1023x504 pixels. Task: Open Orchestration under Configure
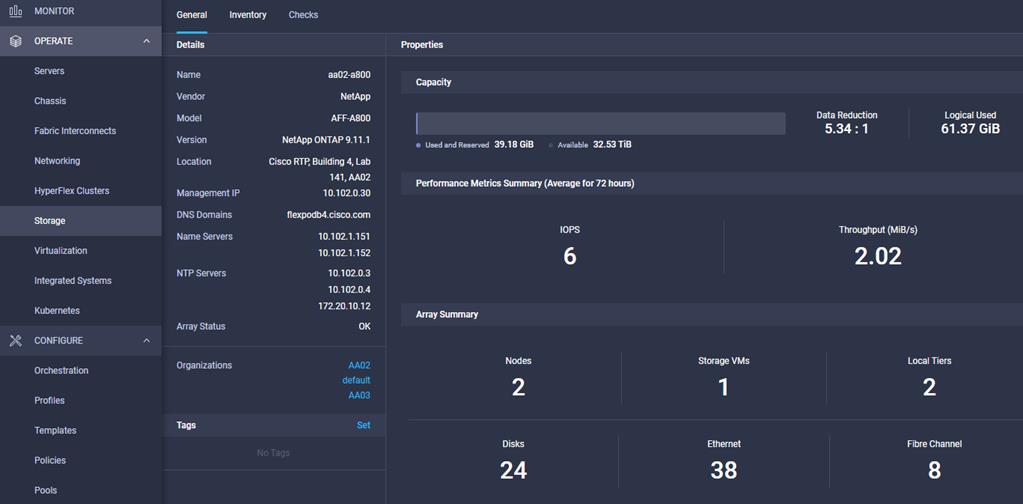point(61,370)
